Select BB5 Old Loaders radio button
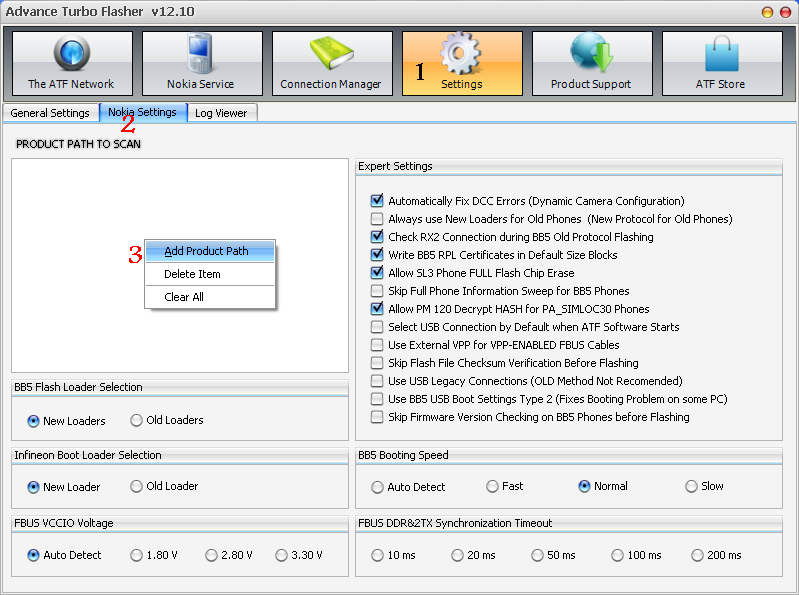 click(136, 420)
